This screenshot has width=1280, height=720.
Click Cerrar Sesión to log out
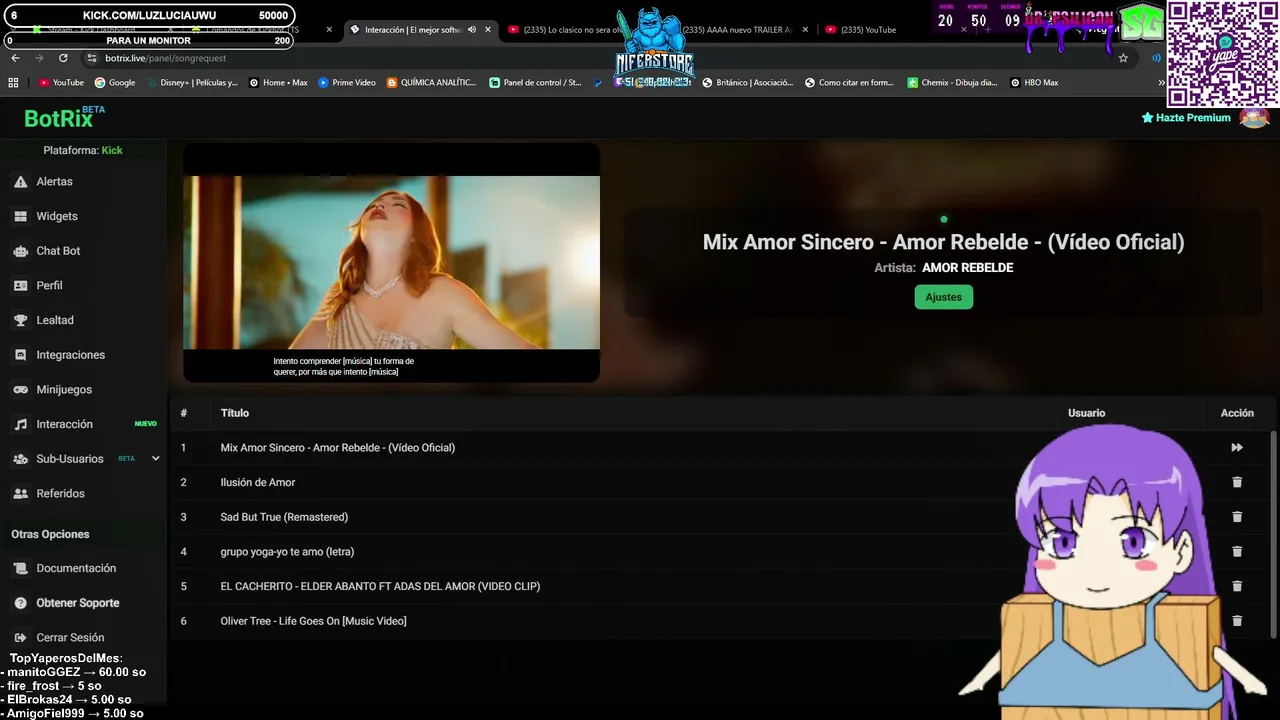tap(70, 638)
